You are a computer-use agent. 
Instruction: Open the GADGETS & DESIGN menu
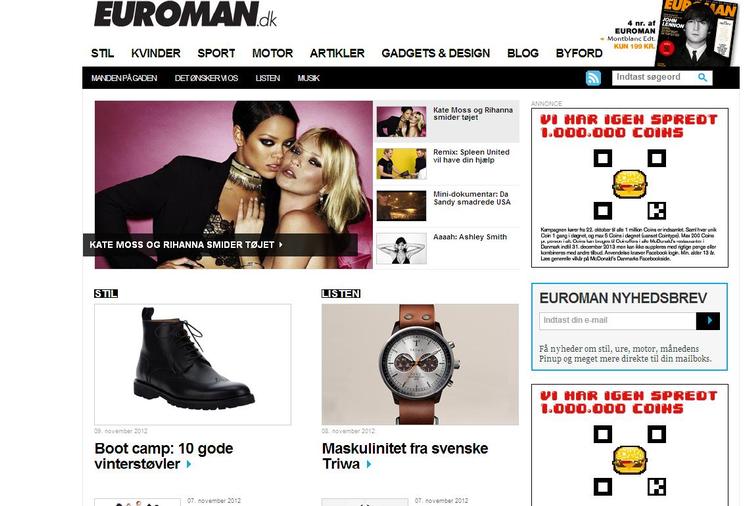(436, 53)
